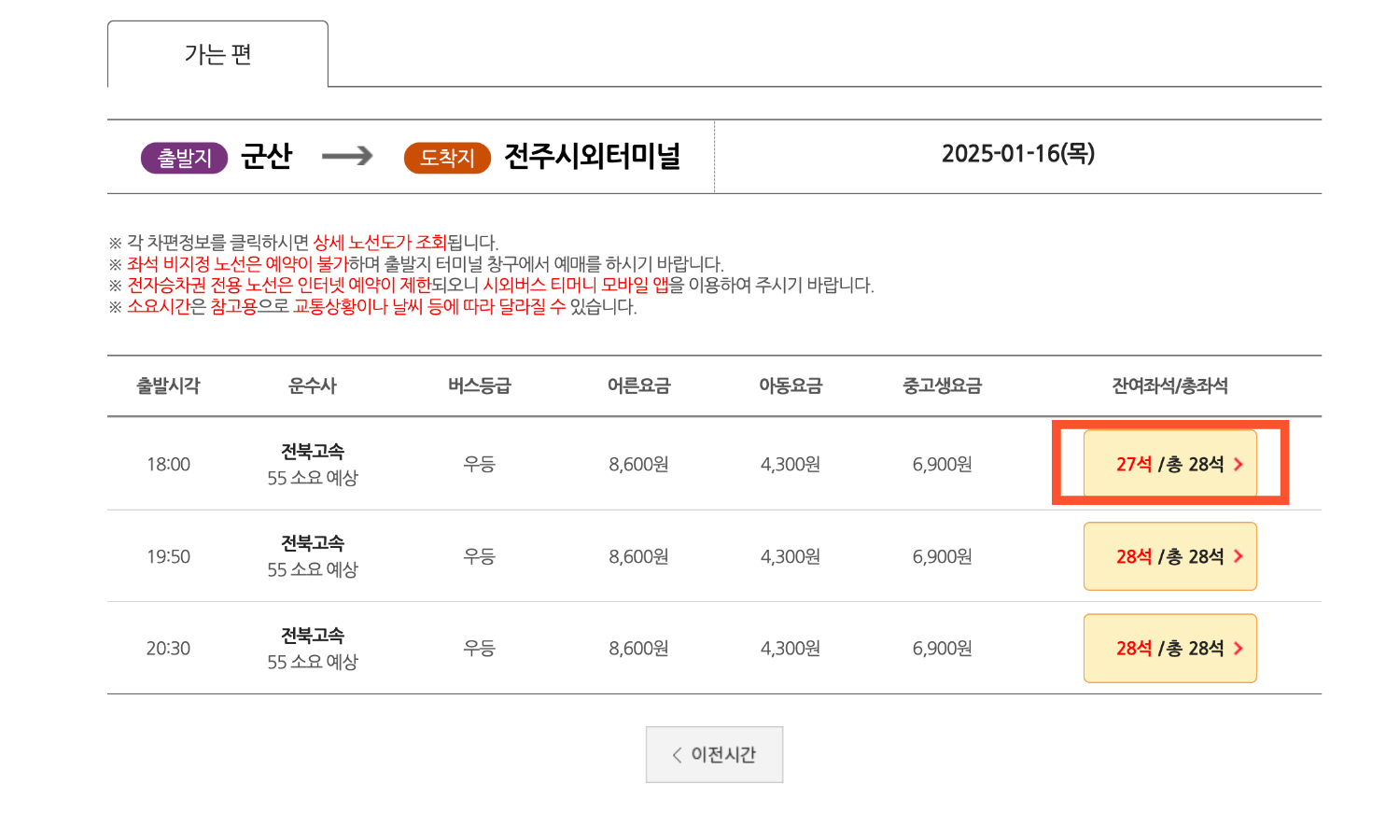
Task: Click the 18:00 departure time
Action: [168, 464]
